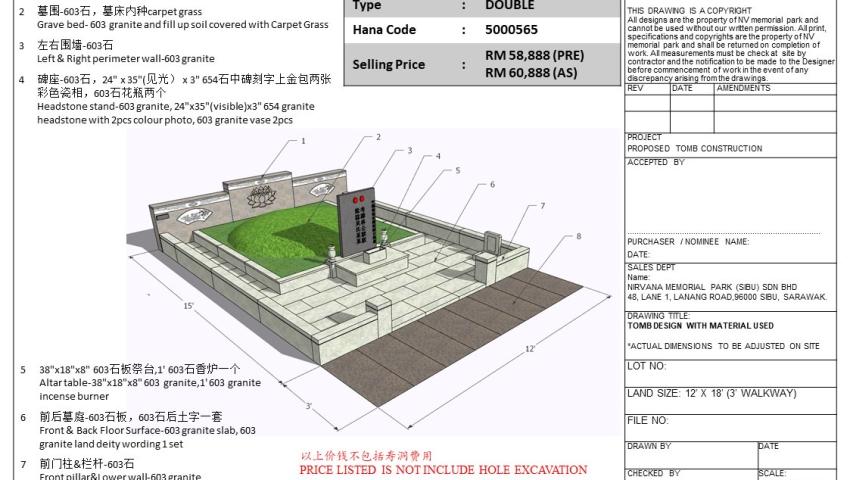Click the 3' walkway dimension label
The image size is (850, 480).
309,405
